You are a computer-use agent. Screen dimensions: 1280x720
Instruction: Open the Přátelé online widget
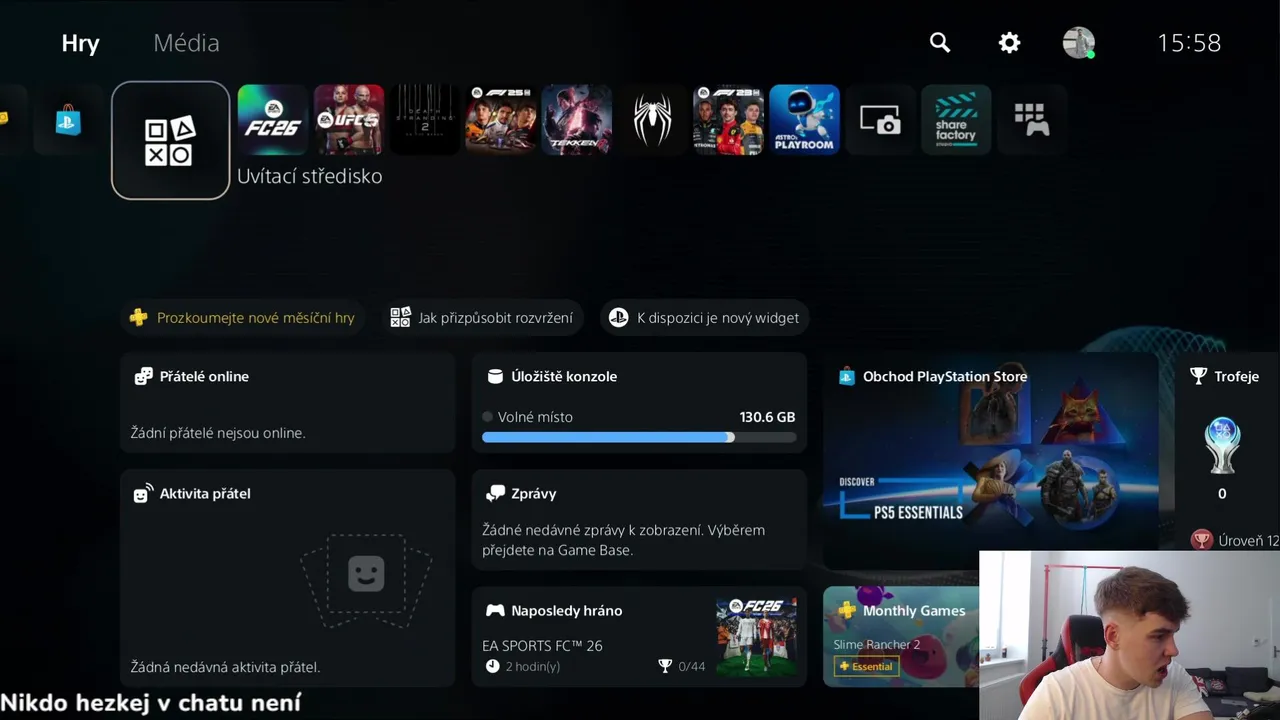pos(288,403)
